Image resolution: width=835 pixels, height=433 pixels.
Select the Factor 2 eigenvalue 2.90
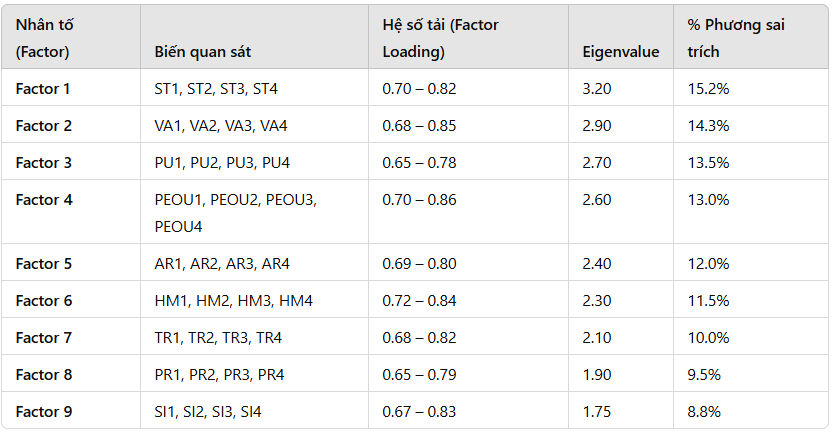[x=597, y=126]
